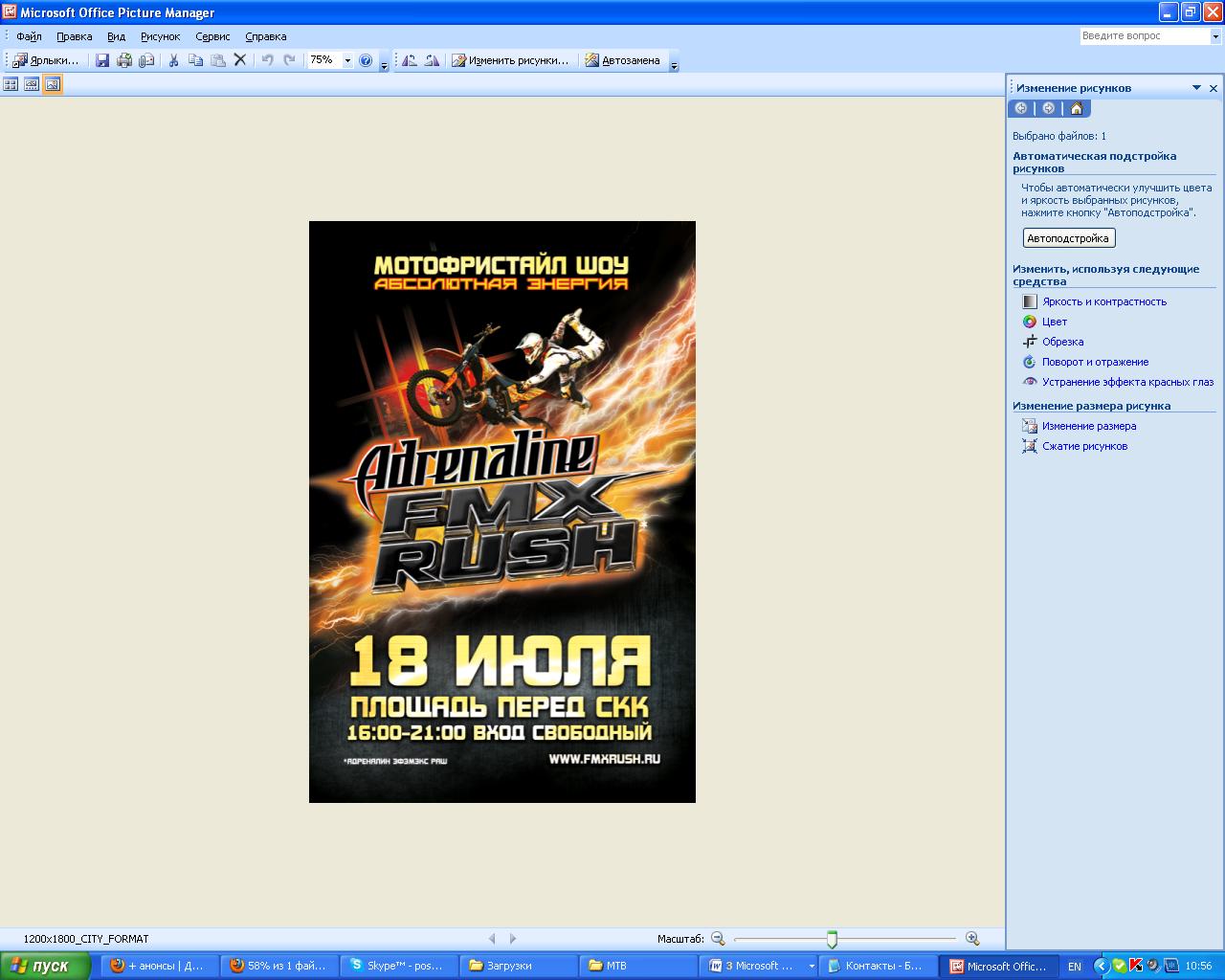The width and height of the screenshot is (1225, 980).
Task: Go back in the task pane
Action: click(x=1021, y=108)
